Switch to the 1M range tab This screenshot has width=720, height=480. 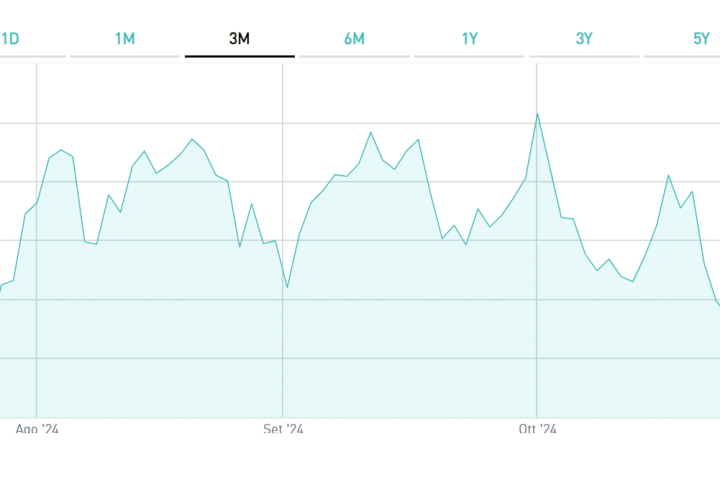pyautogui.click(x=125, y=39)
